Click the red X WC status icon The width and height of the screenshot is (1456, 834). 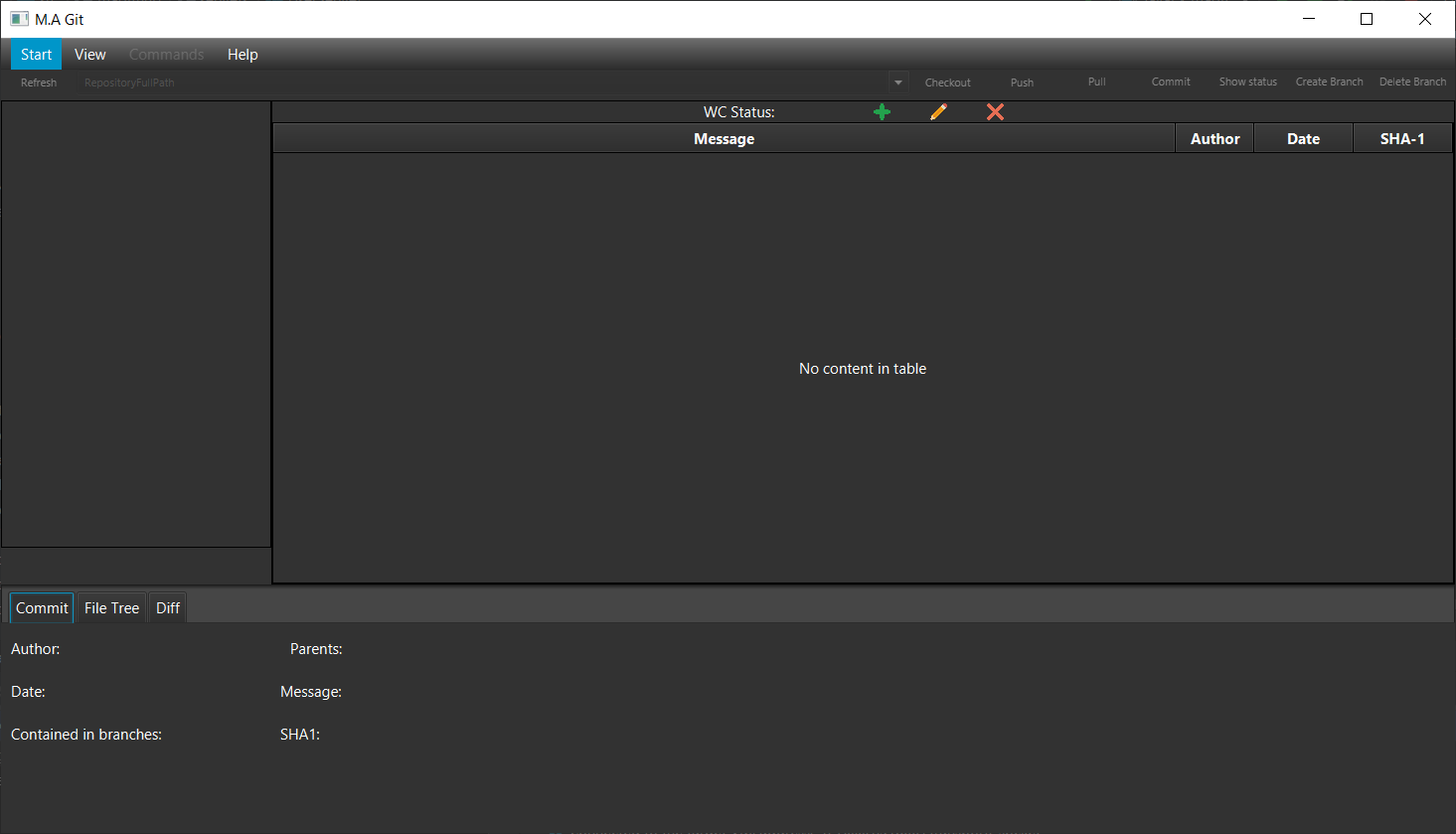click(x=995, y=112)
